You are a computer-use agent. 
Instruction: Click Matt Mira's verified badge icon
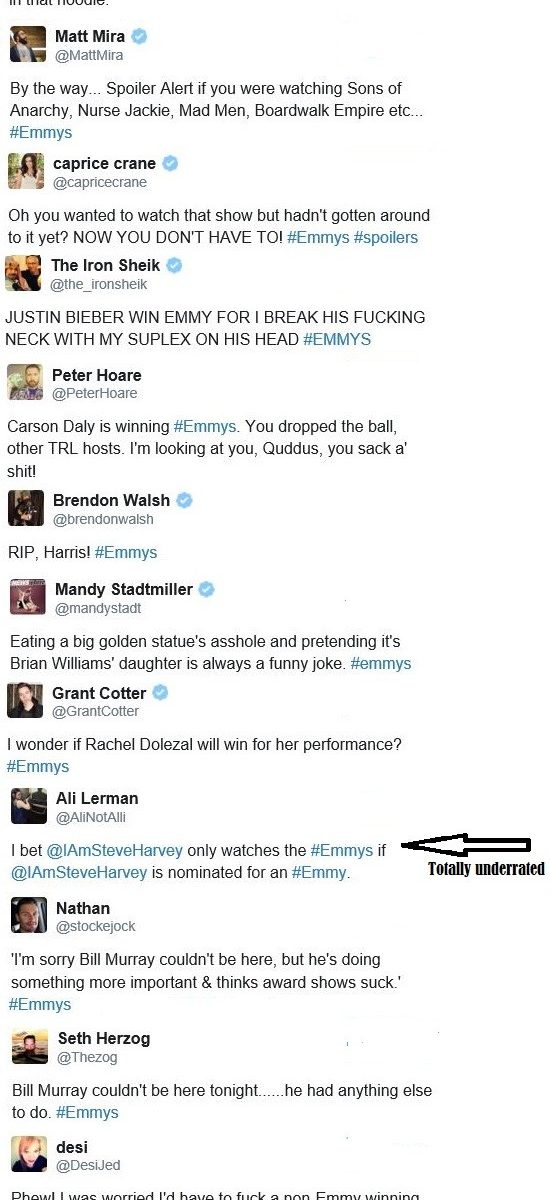[x=140, y=37]
